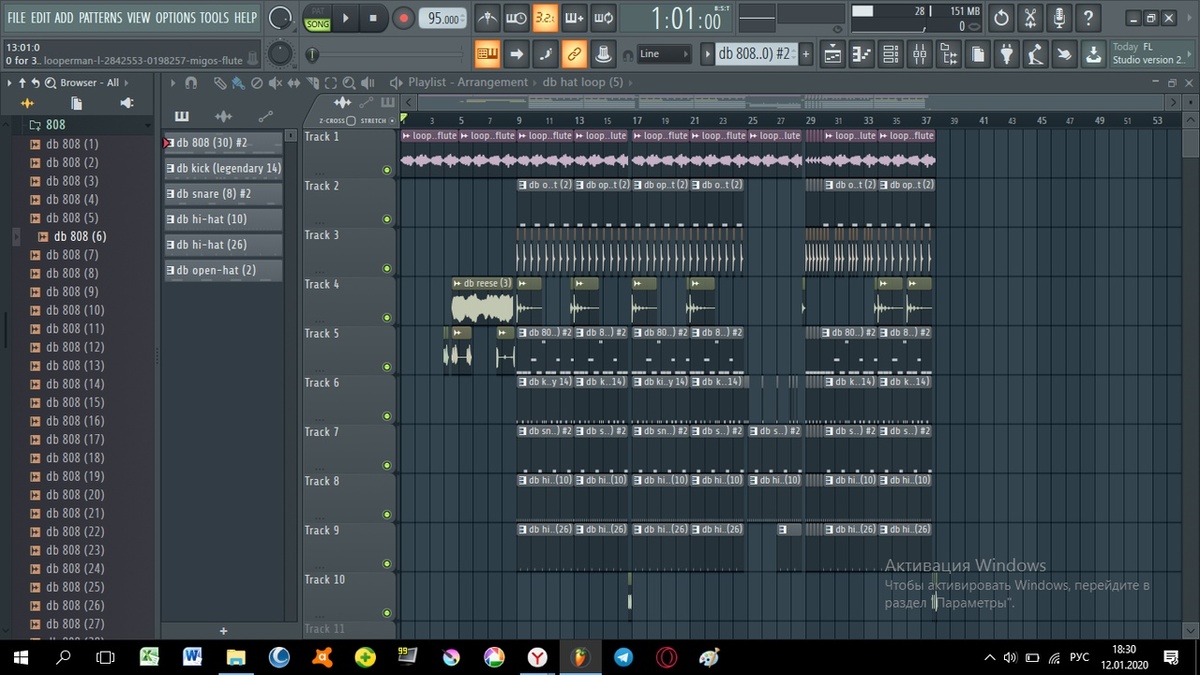Add a new pattern with plus button
Image resolution: width=1200 pixels, height=675 pixels.
pos(806,54)
